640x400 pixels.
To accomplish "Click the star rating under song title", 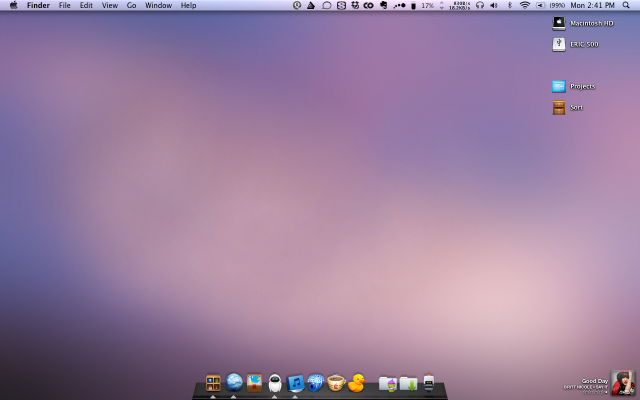I will pyautogui.click(x=596, y=392).
